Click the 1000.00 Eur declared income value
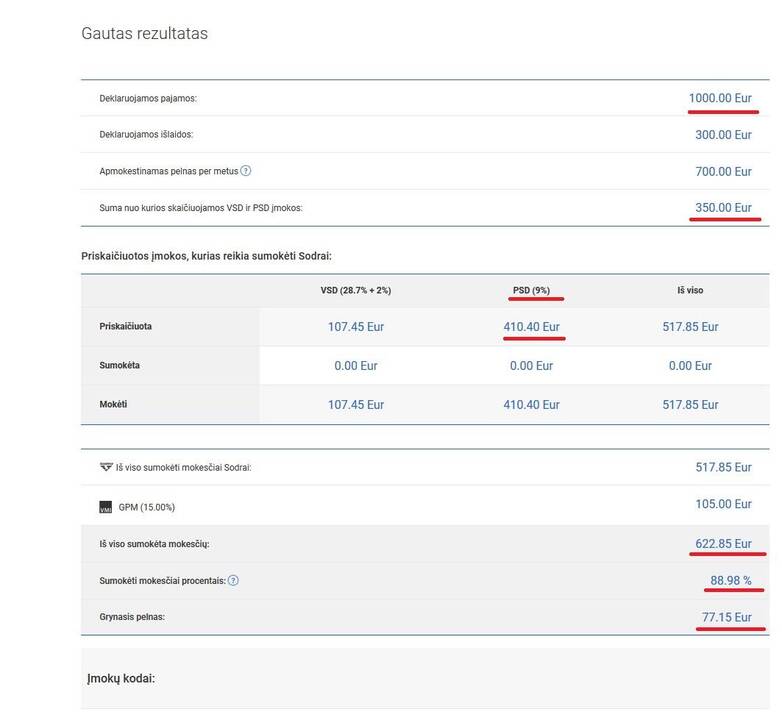 point(720,98)
